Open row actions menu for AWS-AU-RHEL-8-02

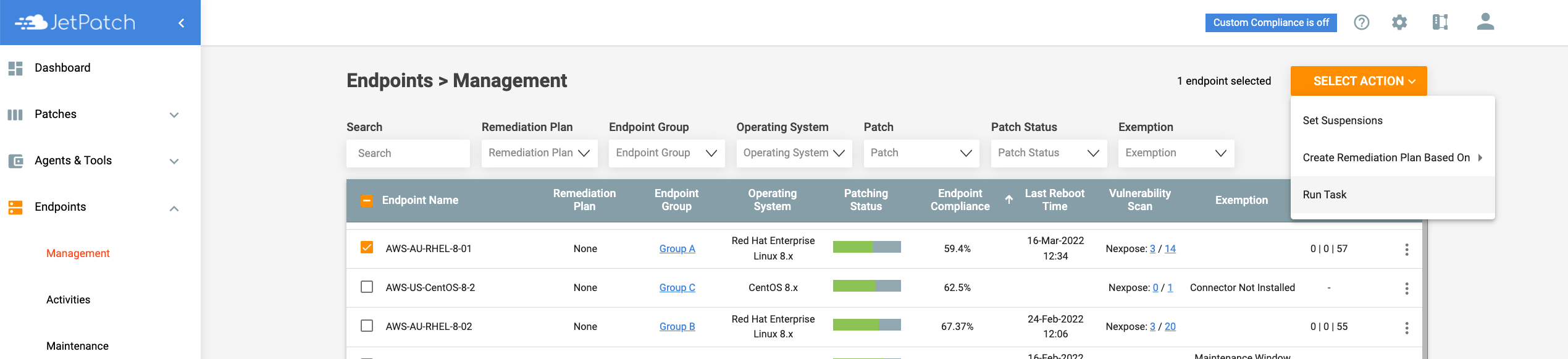coord(1406,327)
